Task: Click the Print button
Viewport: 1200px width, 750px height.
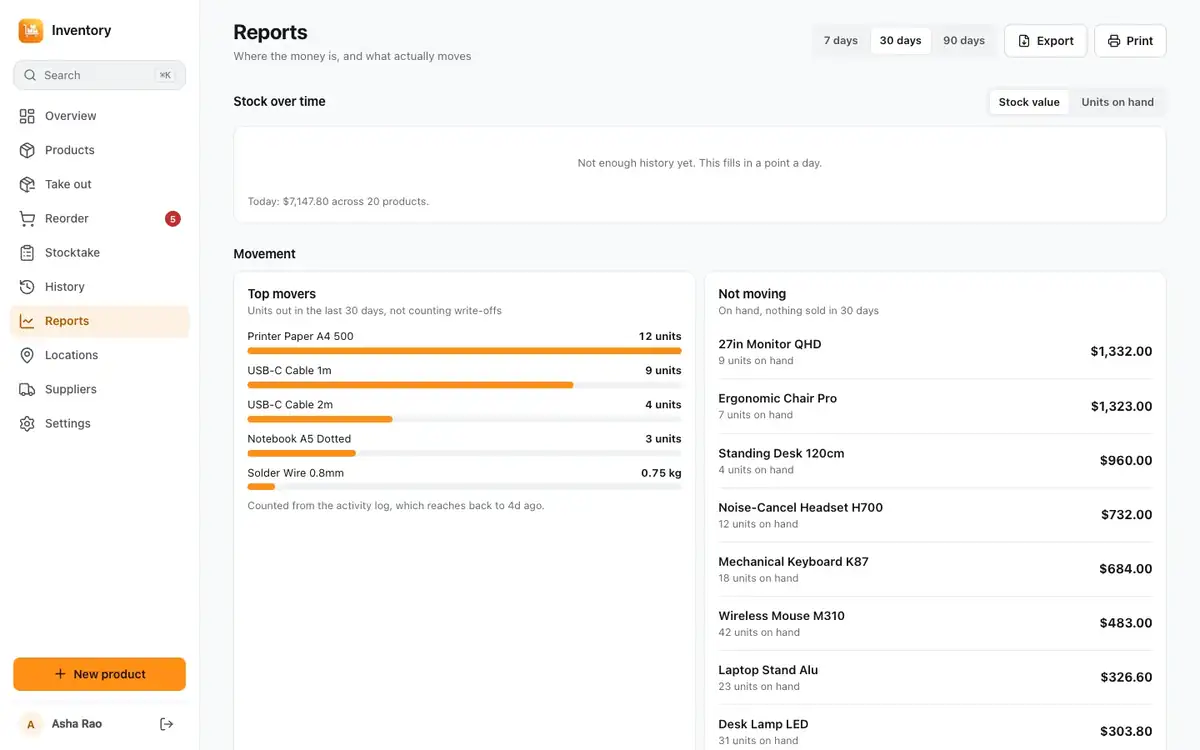Action: [x=1130, y=41]
